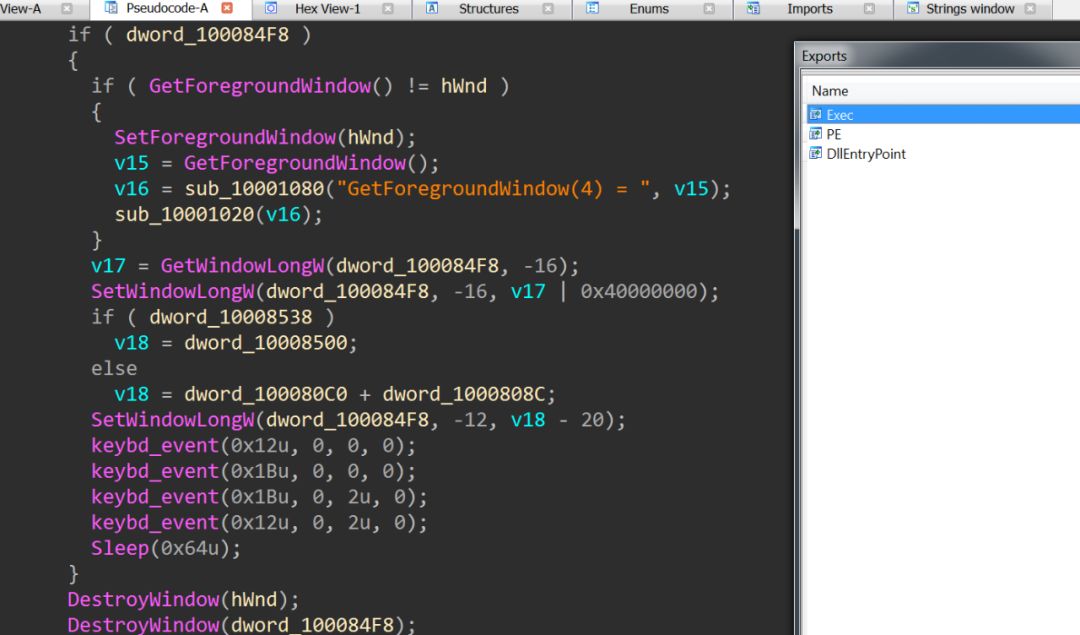Click the Strings window tab icon
Viewport: 1080px width, 635px height.
[913, 8]
